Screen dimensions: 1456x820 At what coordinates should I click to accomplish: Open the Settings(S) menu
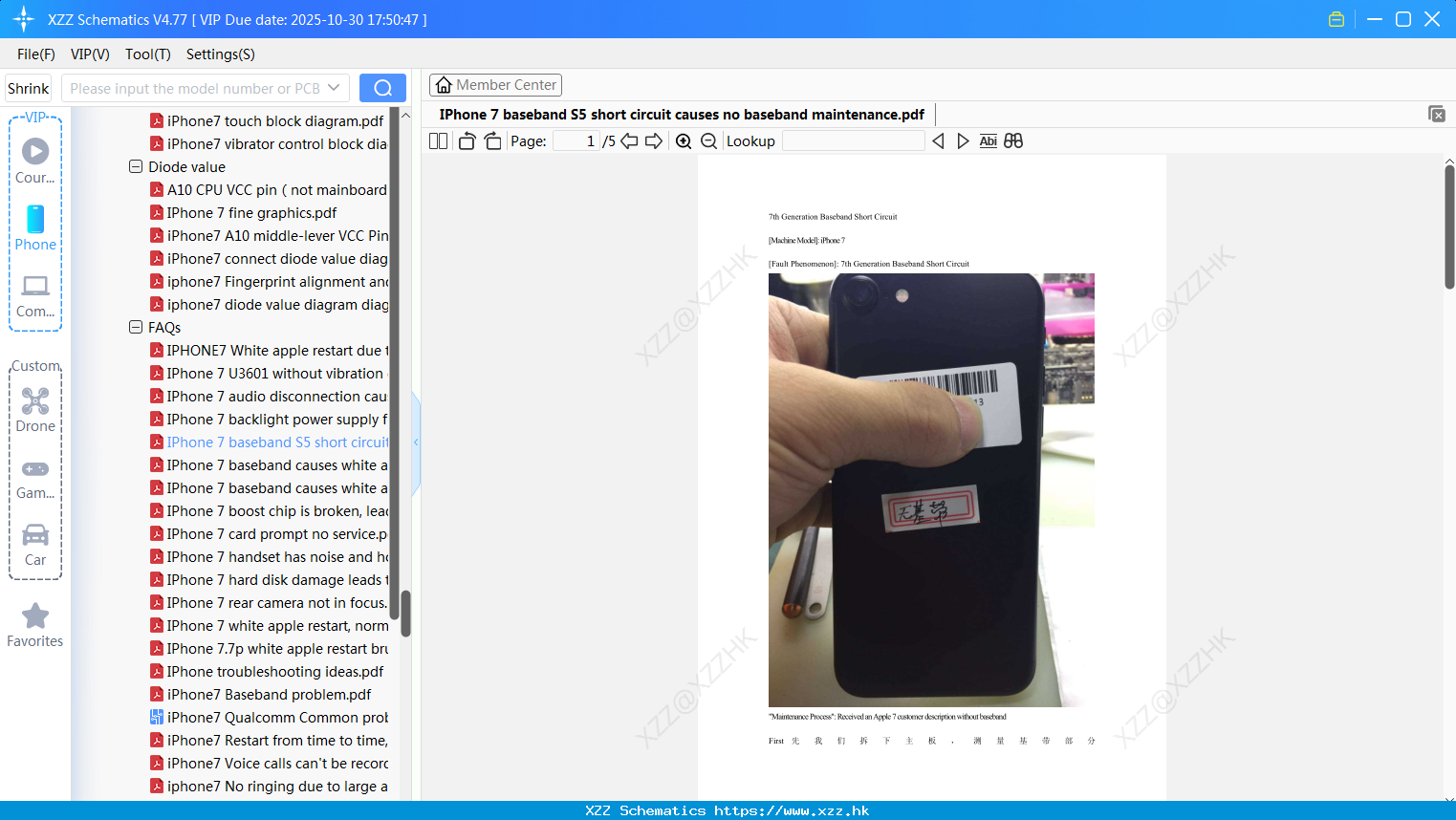pyautogui.click(x=221, y=54)
